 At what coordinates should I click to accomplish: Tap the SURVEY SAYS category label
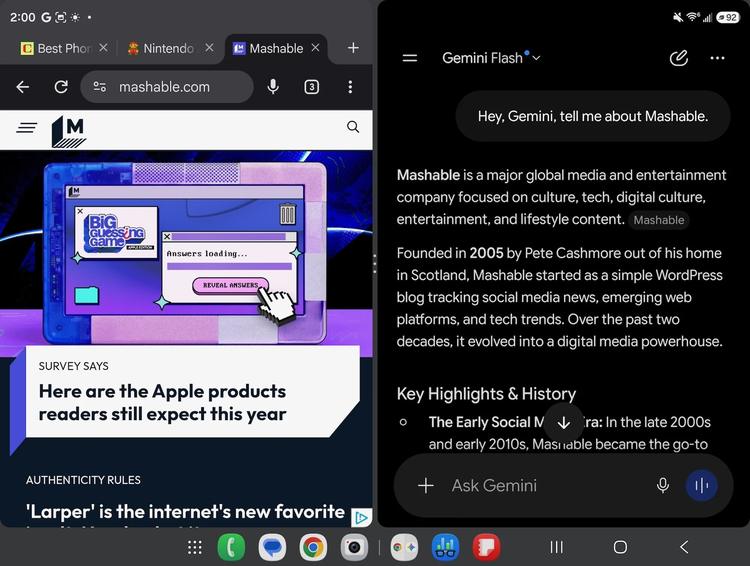tap(74, 366)
